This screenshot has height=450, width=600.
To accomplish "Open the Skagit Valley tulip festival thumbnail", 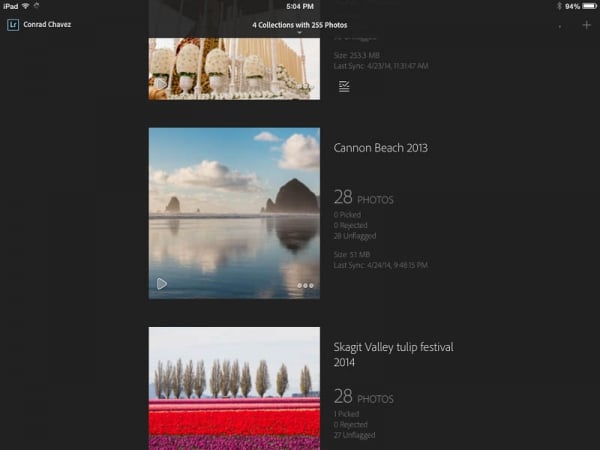I will pyautogui.click(x=234, y=388).
